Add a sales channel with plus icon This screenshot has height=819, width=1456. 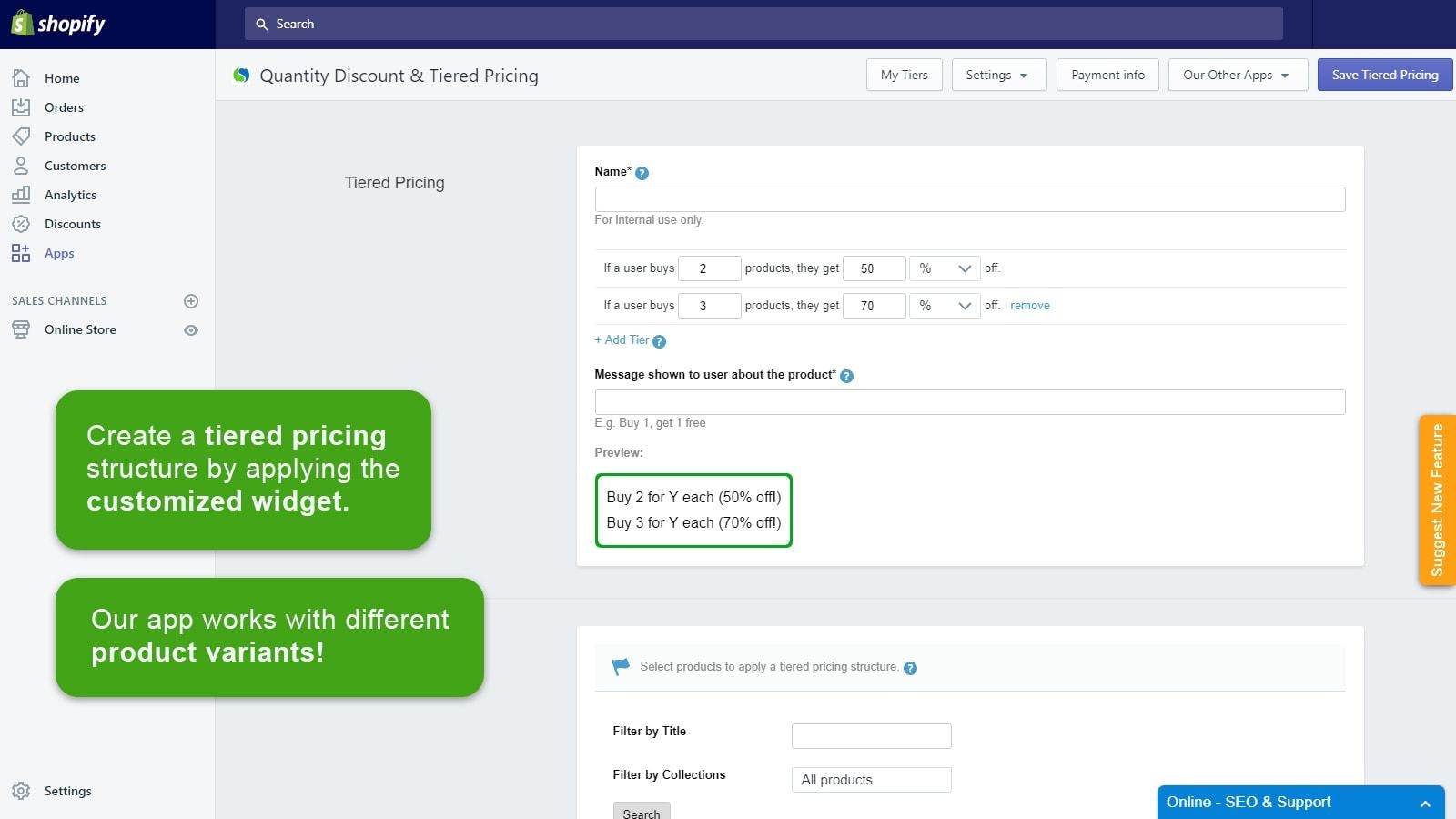[191, 301]
